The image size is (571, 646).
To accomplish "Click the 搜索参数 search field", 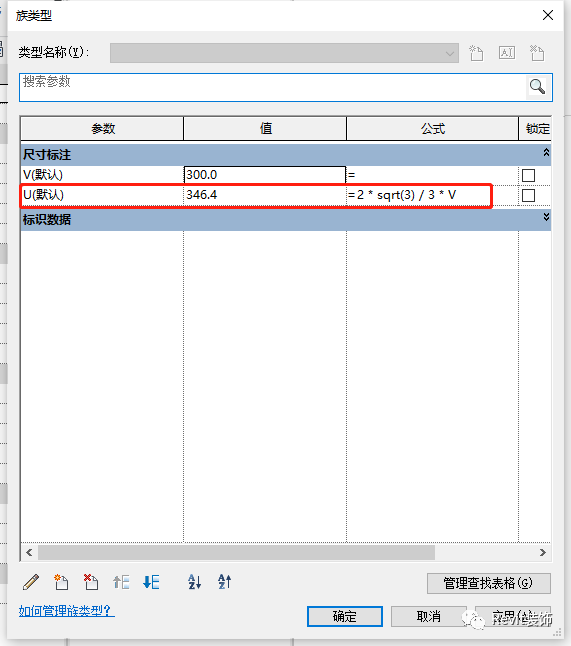I will click(x=272, y=87).
